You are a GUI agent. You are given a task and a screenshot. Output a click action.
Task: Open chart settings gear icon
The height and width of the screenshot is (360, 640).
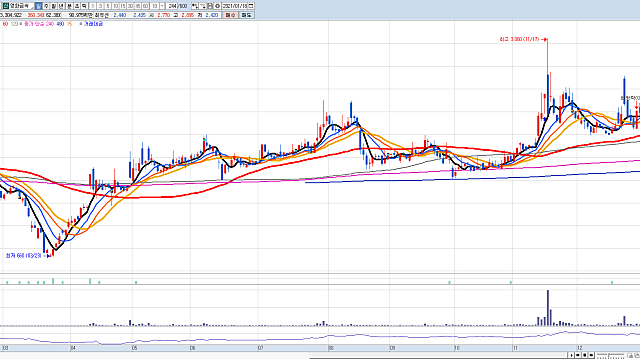tap(218, 6)
